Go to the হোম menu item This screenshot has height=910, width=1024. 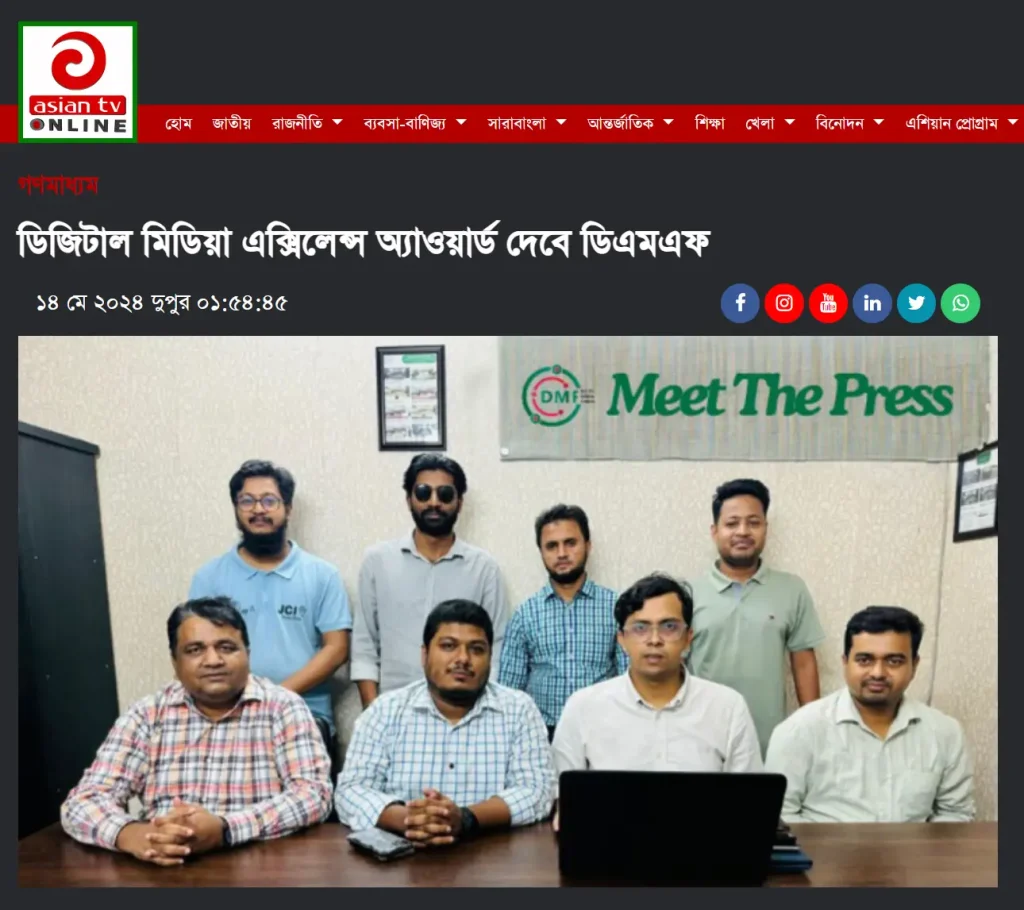pyautogui.click(x=178, y=123)
